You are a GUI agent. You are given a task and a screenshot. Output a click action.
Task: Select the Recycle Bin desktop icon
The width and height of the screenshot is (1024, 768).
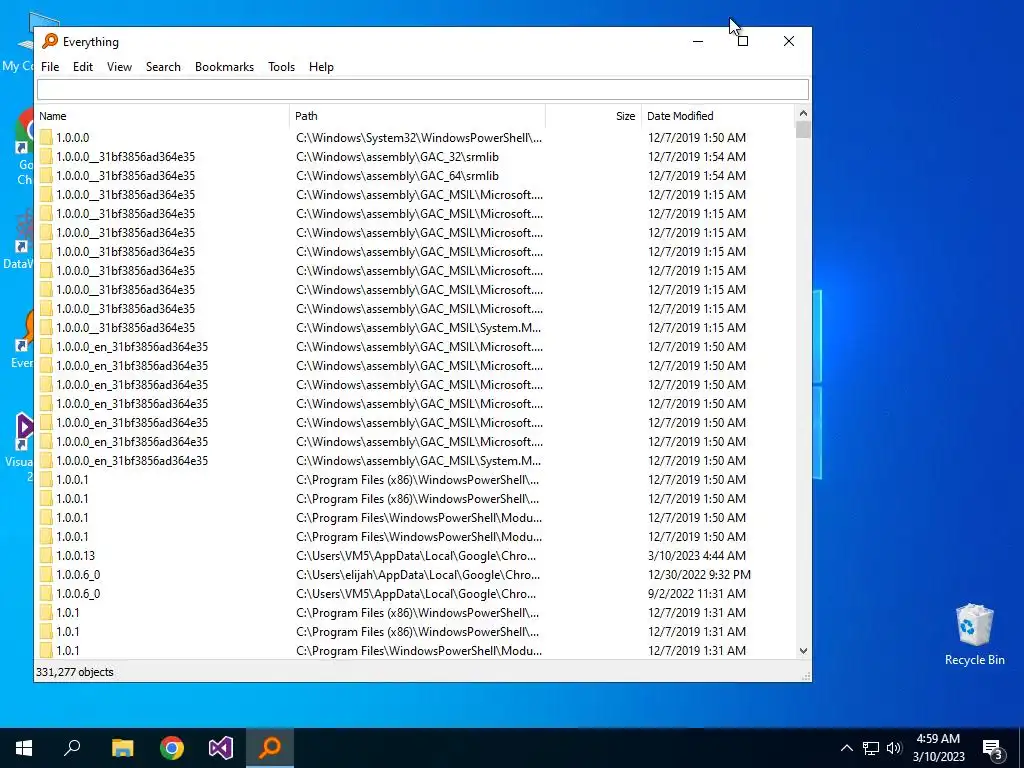point(974,635)
